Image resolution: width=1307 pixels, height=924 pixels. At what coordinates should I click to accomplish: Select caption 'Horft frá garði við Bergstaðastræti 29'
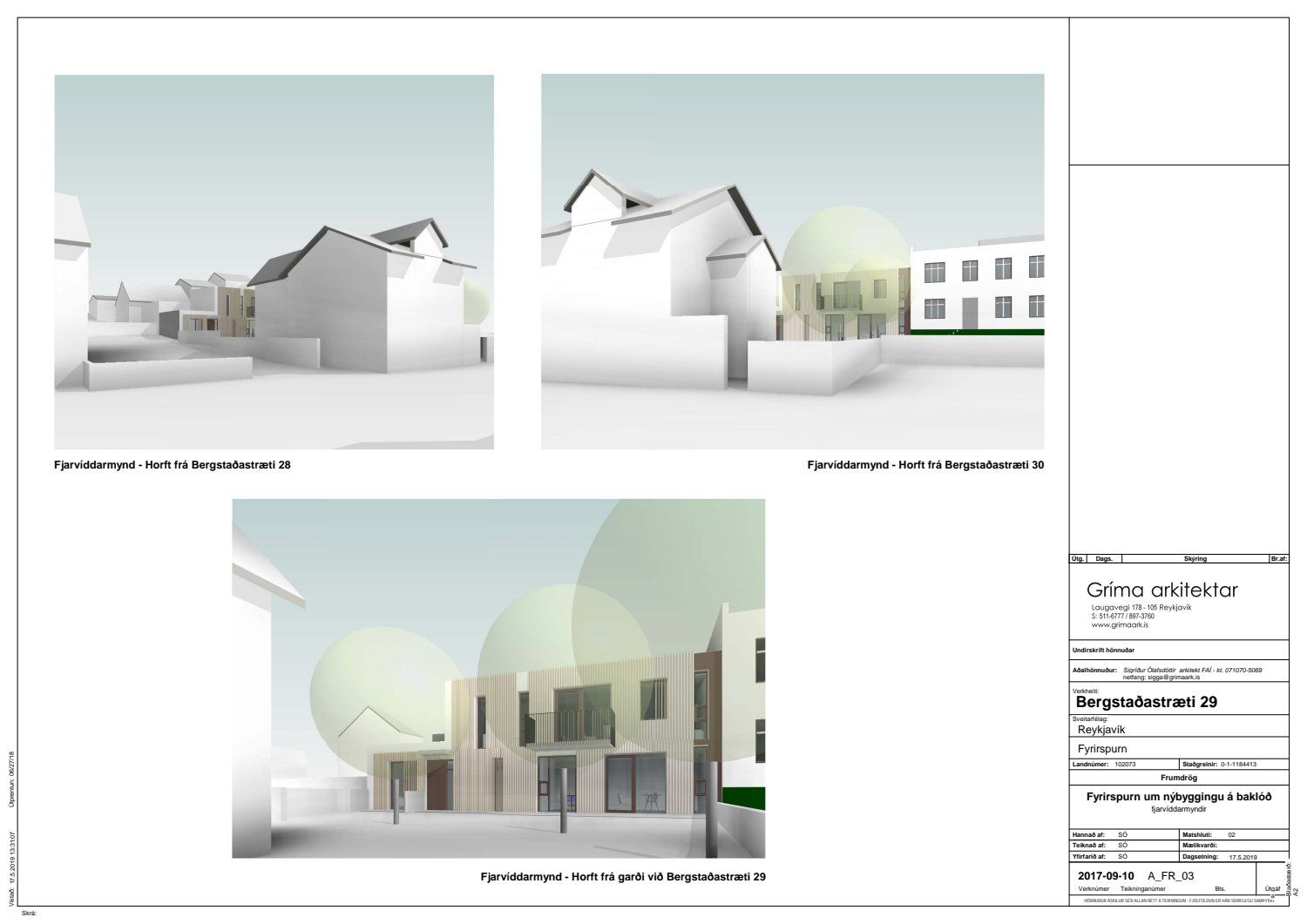click(x=623, y=876)
